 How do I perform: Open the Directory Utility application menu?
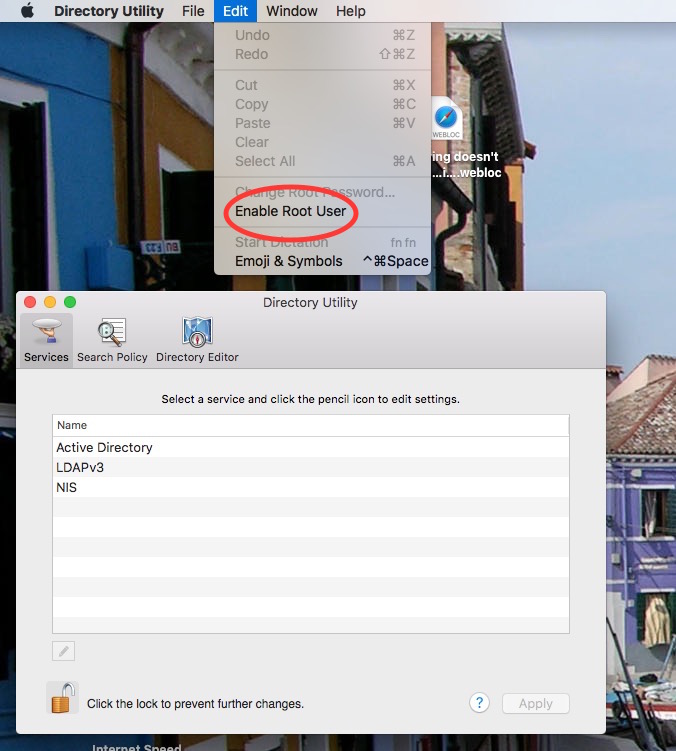109,11
